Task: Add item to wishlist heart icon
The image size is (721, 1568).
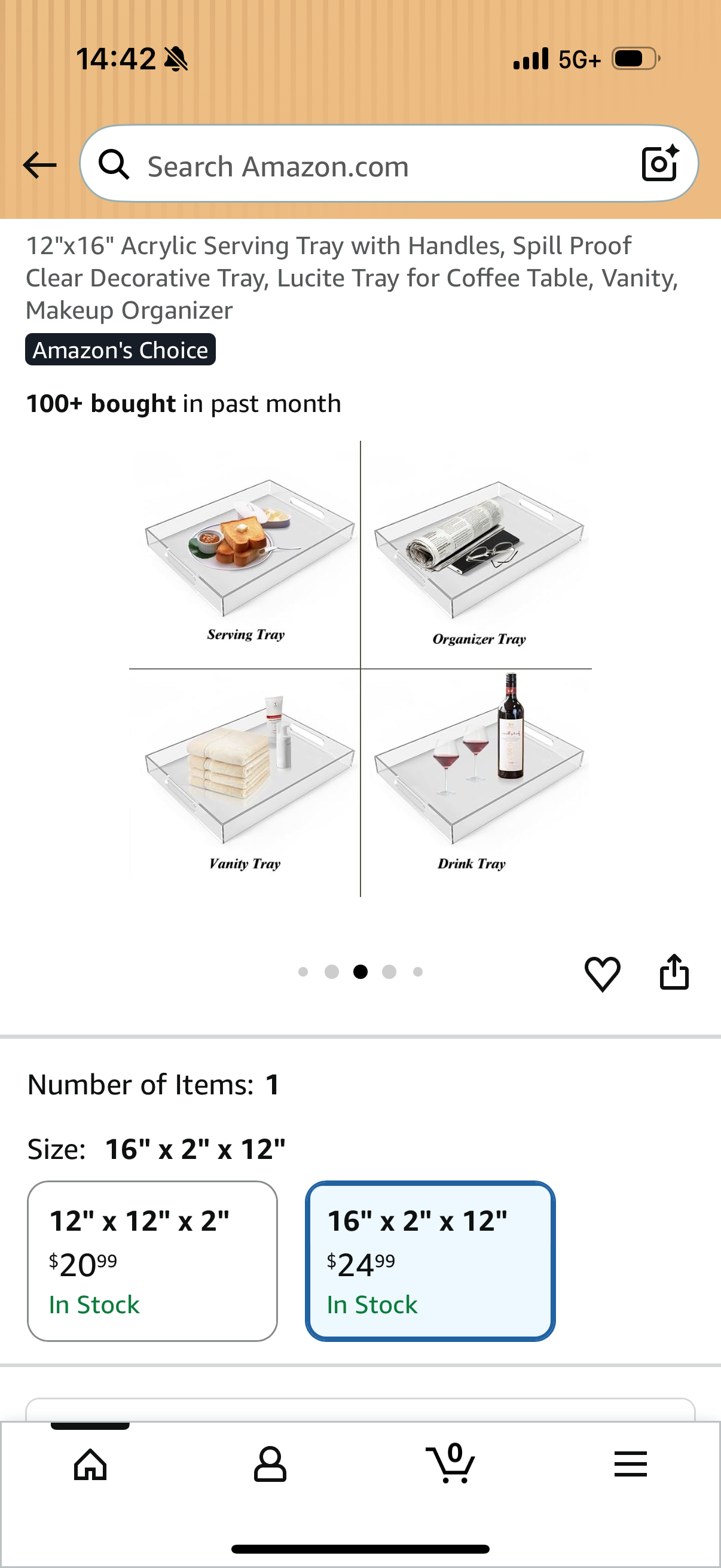Action: click(x=603, y=974)
